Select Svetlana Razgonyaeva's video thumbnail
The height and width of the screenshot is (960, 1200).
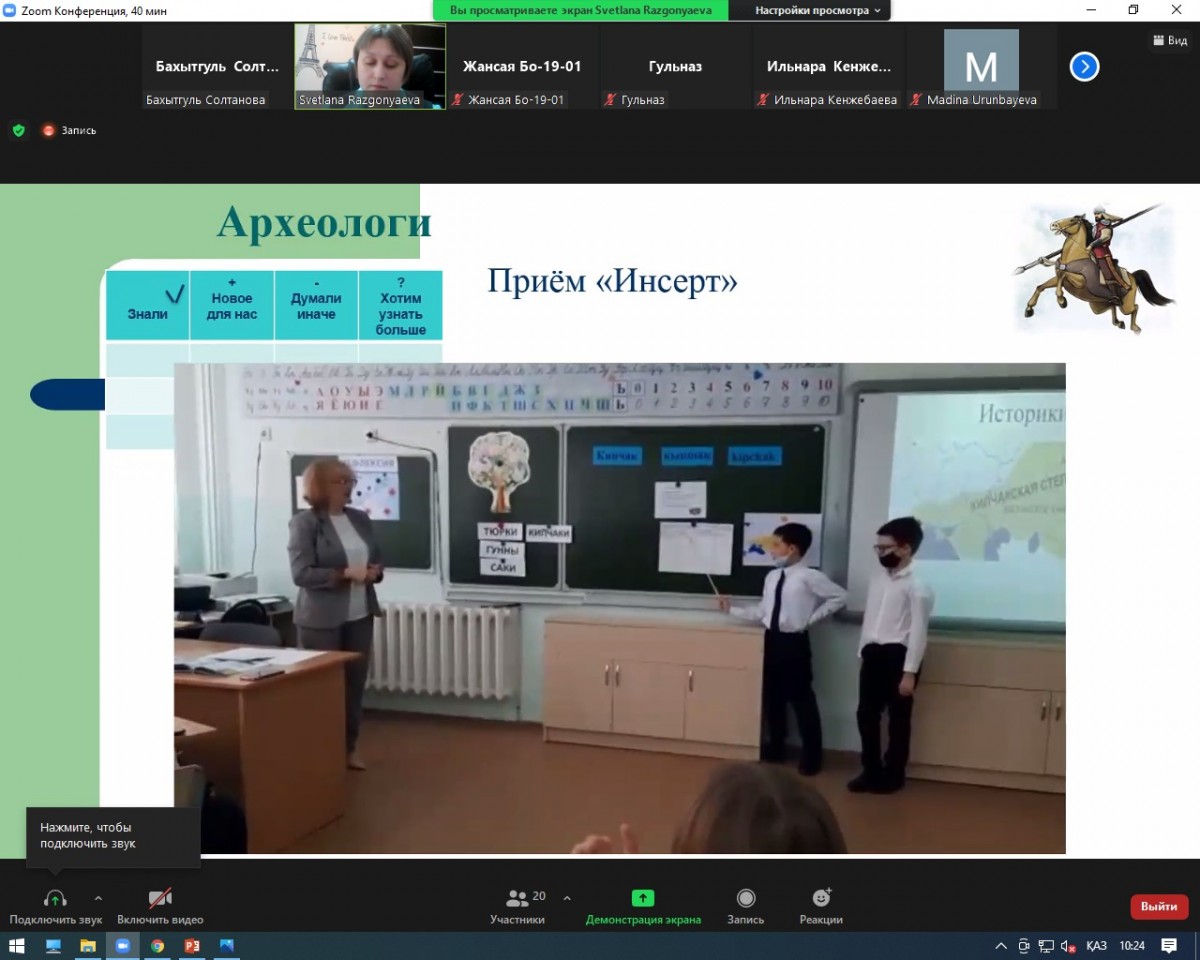point(370,66)
